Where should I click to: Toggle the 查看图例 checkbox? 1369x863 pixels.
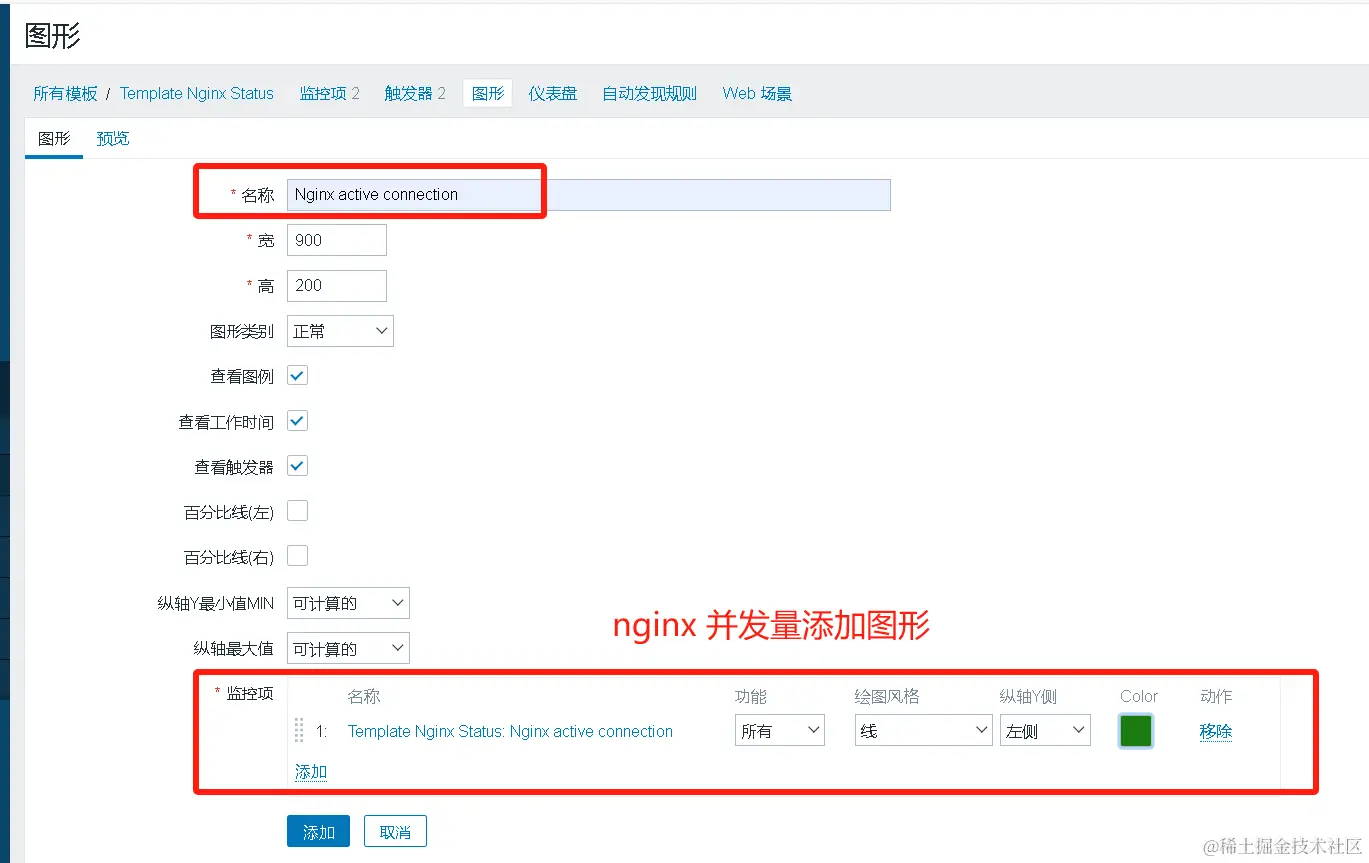point(298,376)
